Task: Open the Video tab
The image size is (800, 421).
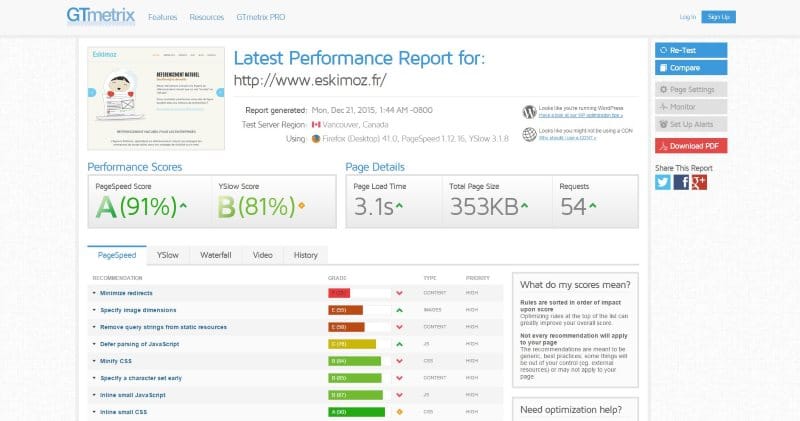Action: [x=263, y=255]
